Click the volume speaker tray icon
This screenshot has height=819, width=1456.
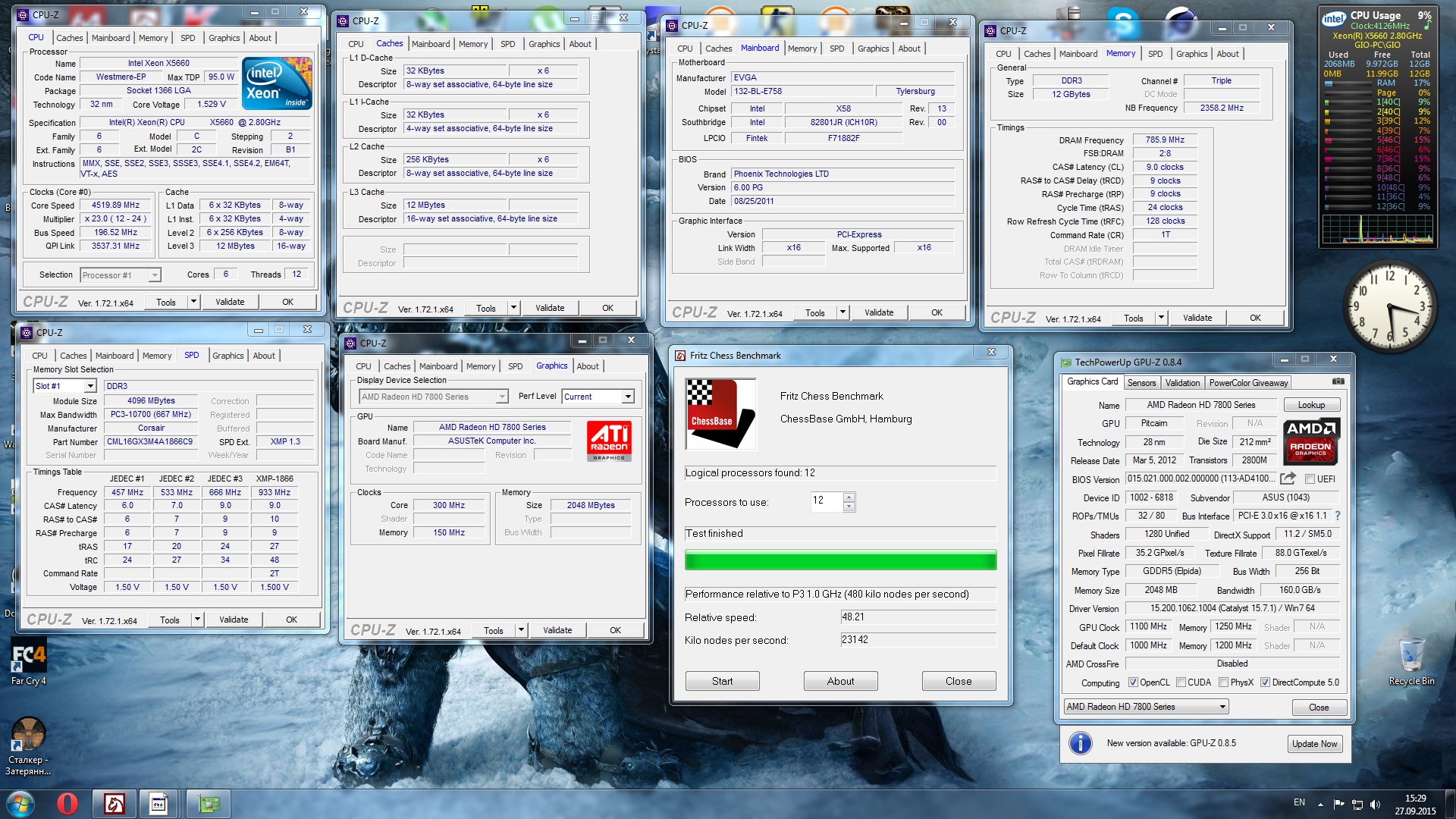pyautogui.click(x=1376, y=804)
